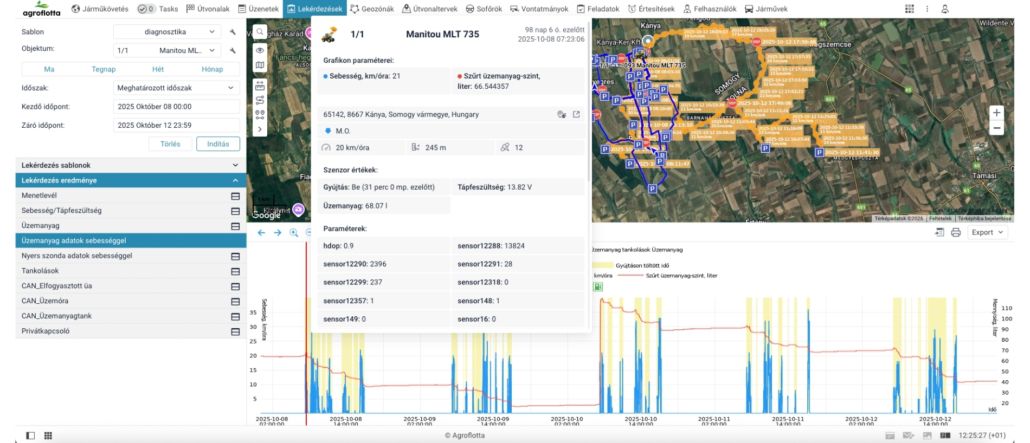The height and width of the screenshot is (443, 1030).
Task: Zoom out the map with minus button
Action: pos(996,129)
